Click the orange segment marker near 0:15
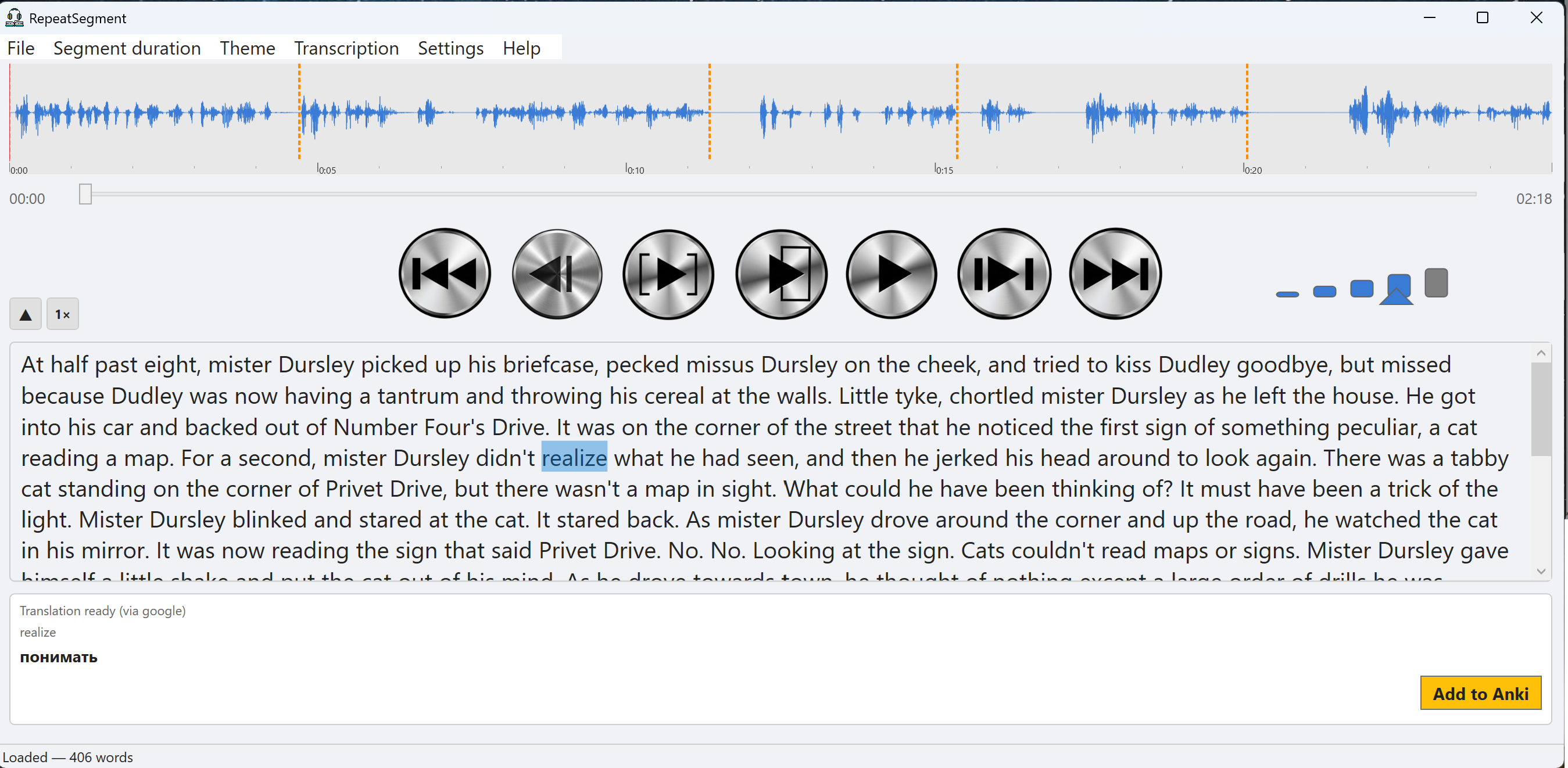The height and width of the screenshot is (768, 1568). click(x=957, y=112)
